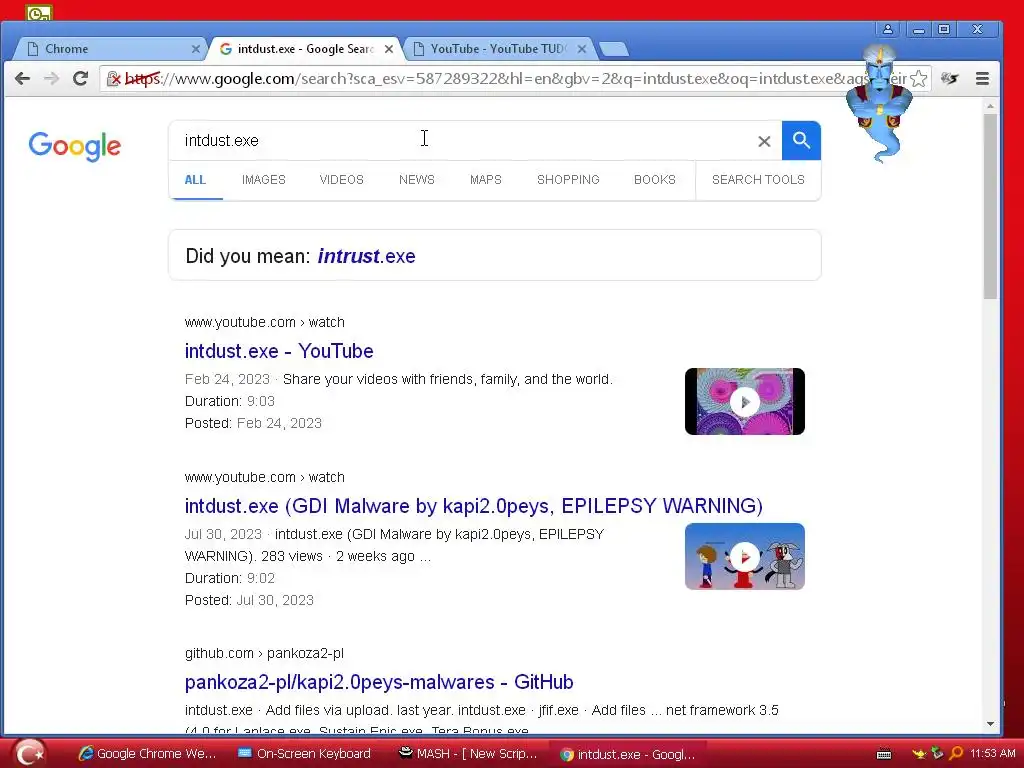The height and width of the screenshot is (768, 1024).
Task: Click the orange magnifier tray icon
Action: coord(956,754)
